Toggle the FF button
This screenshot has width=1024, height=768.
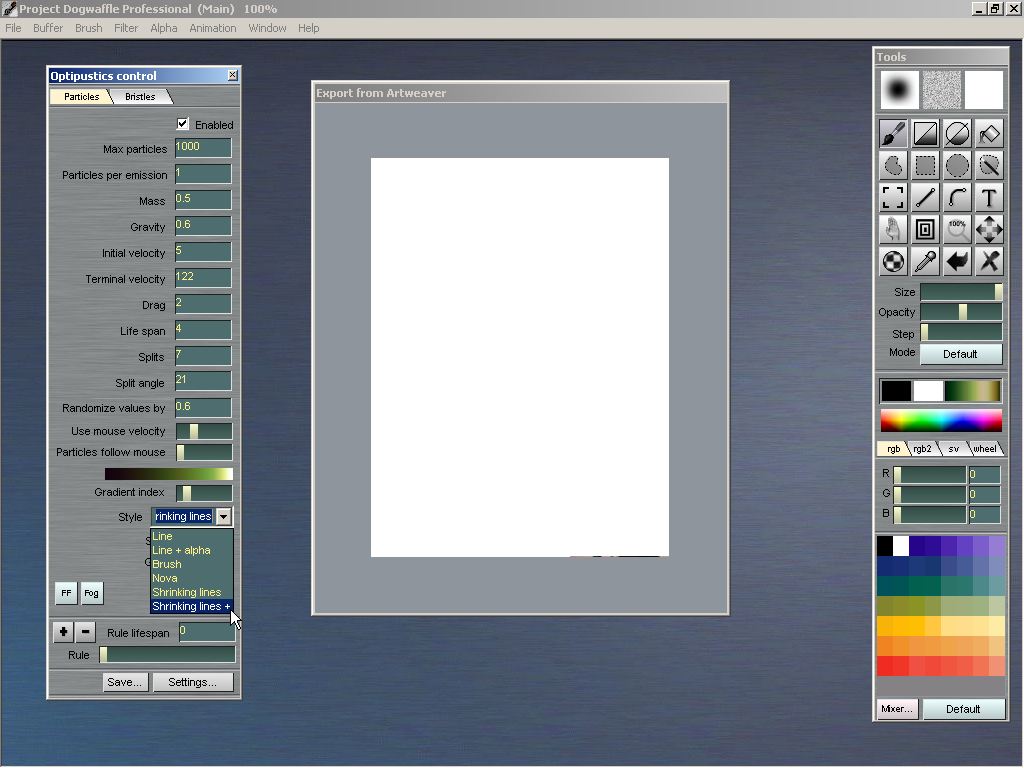[x=66, y=593]
